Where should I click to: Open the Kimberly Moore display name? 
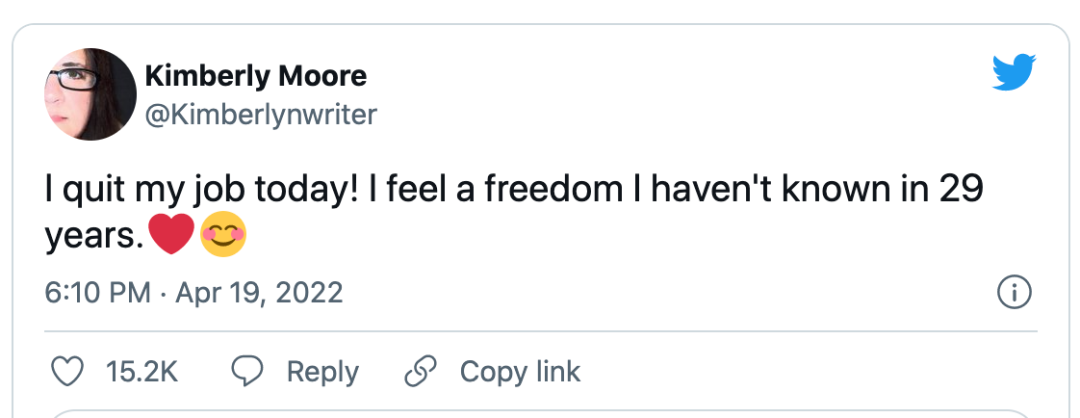(x=255, y=75)
